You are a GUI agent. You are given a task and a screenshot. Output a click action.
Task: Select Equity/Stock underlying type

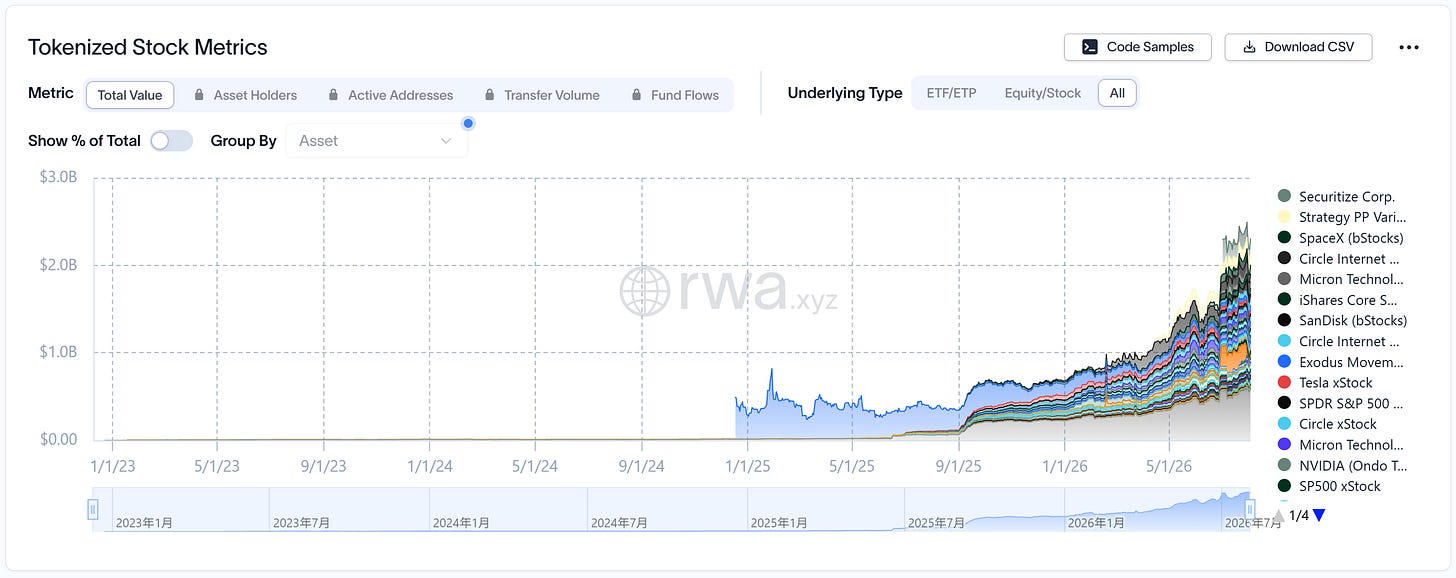coord(1043,93)
